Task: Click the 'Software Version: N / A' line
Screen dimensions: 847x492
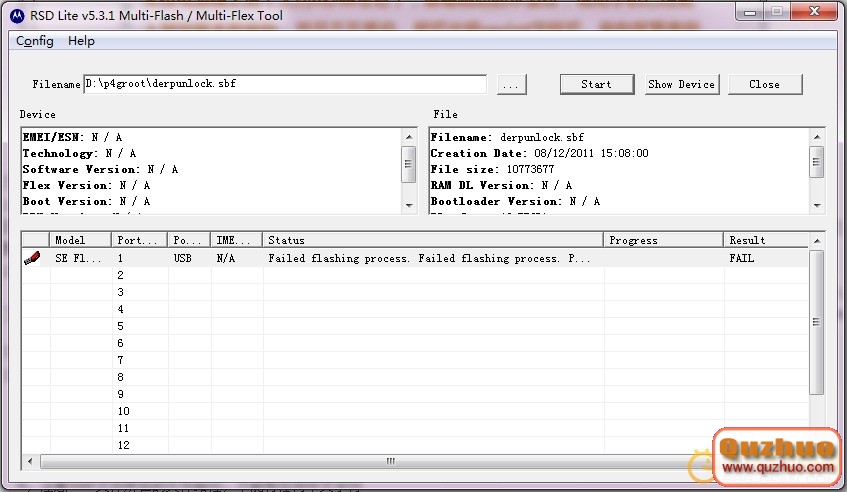Action: [100, 170]
